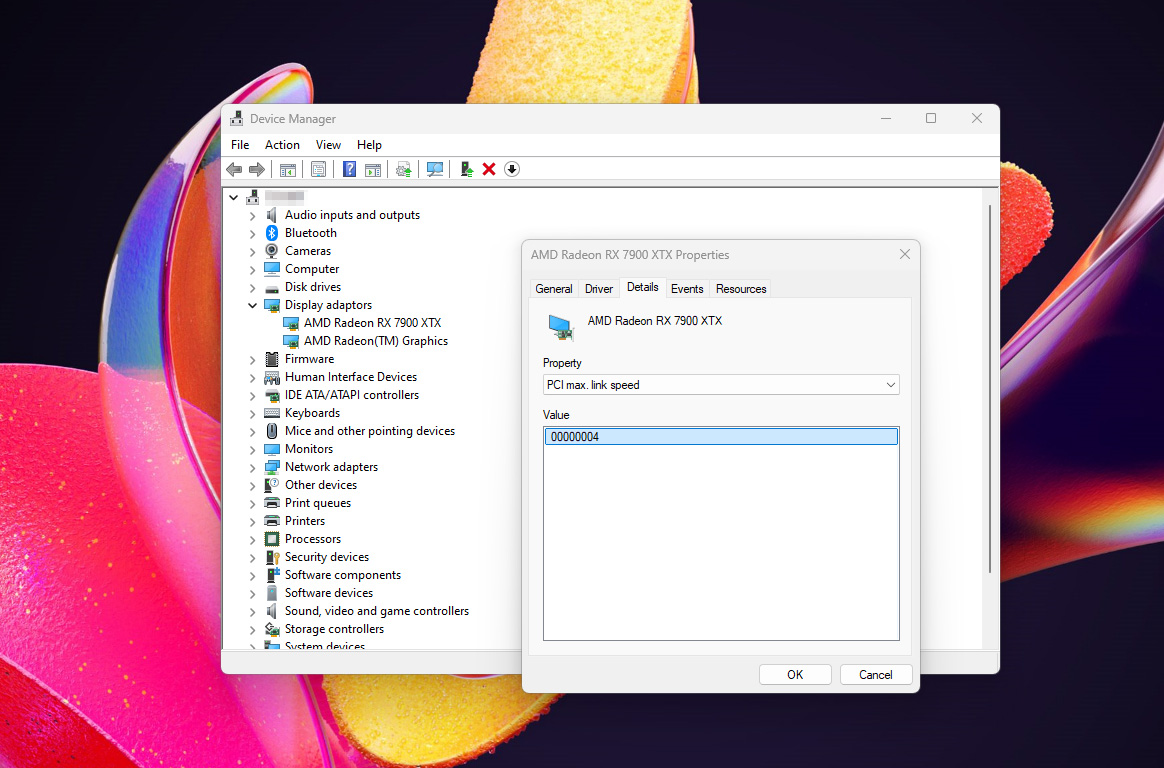Switch to the Events tab

click(687, 289)
